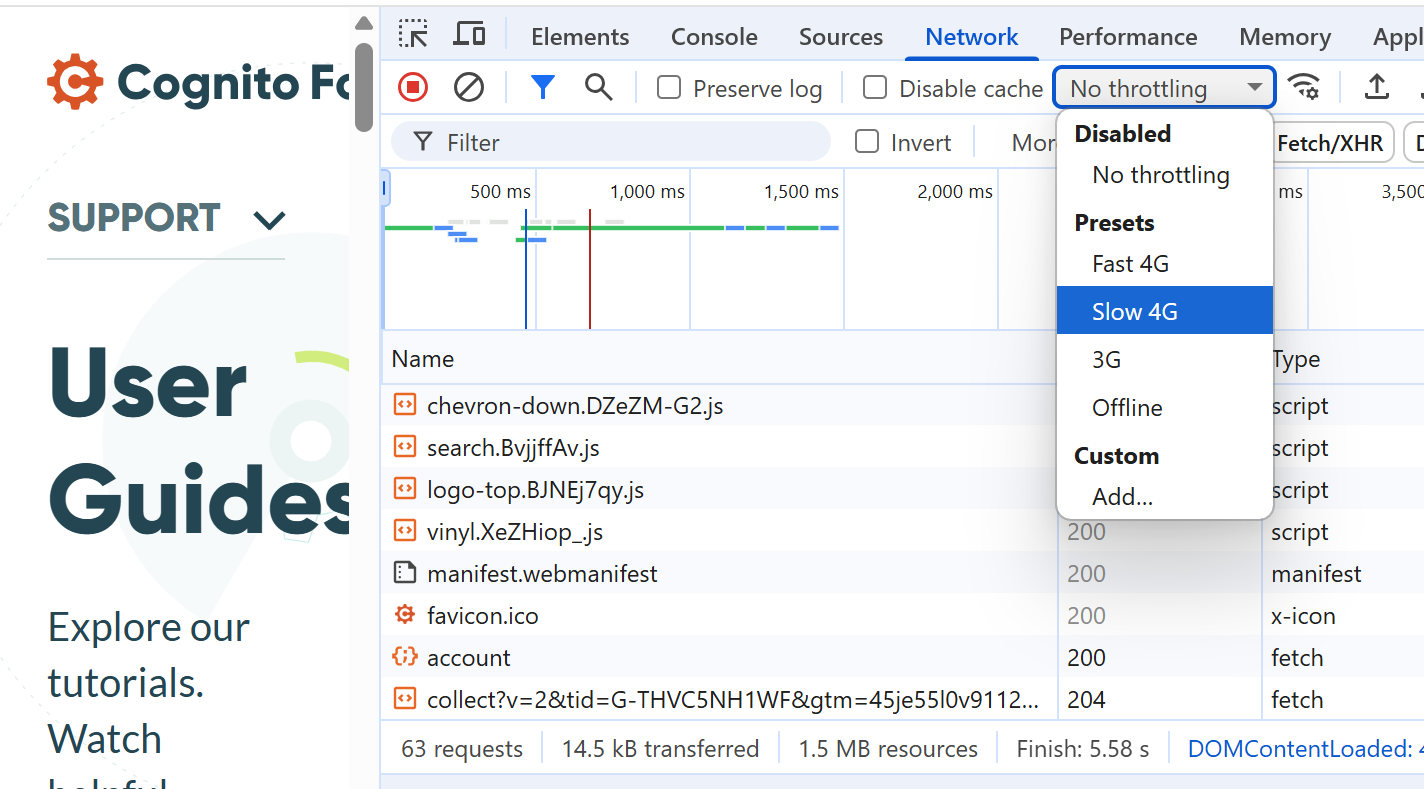The width and height of the screenshot is (1424, 789).
Task: Open network search with the magnifier icon
Action: [x=598, y=87]
